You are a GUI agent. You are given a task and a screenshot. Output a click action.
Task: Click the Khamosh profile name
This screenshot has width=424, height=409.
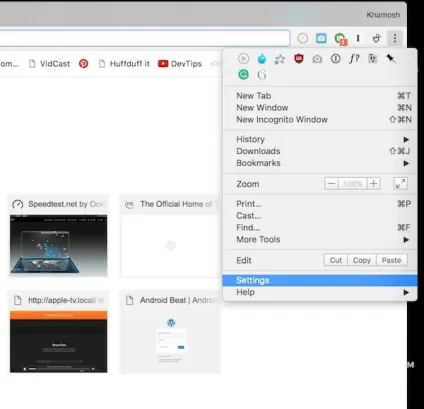[383, 15]
